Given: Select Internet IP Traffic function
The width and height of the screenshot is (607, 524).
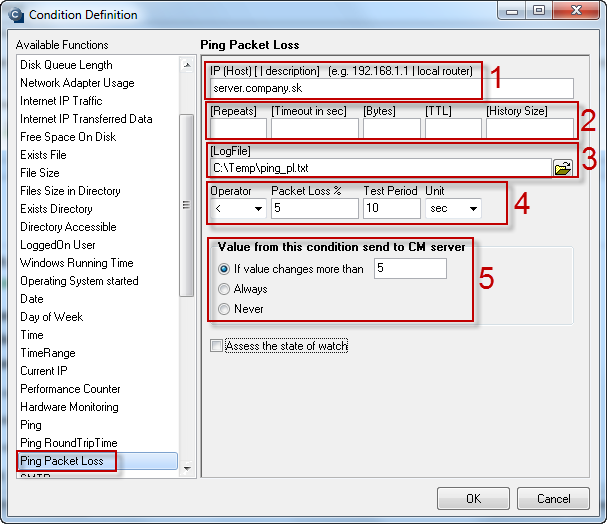Looking at the screenshot, I should 61,101.
